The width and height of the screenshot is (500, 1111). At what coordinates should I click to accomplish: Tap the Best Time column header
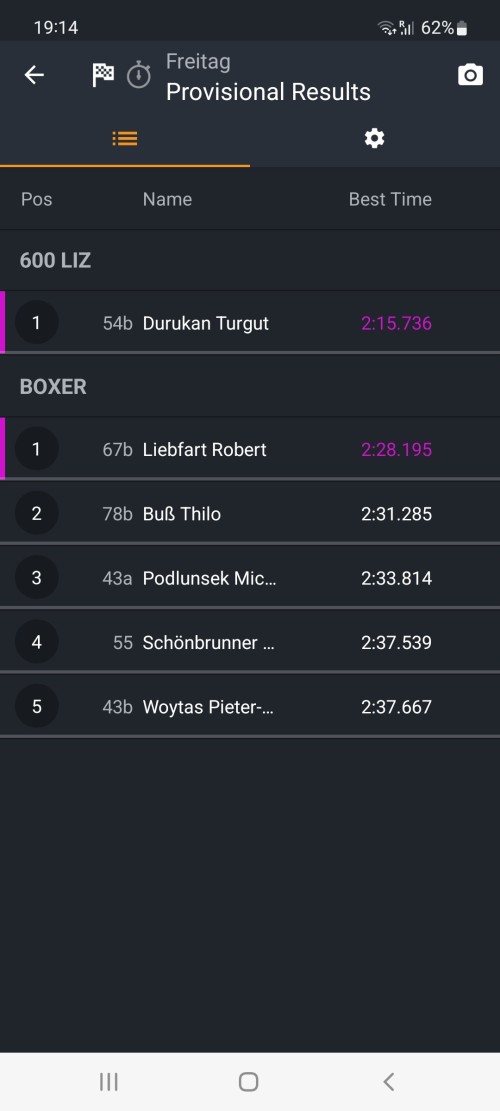(x=390, y=199)
